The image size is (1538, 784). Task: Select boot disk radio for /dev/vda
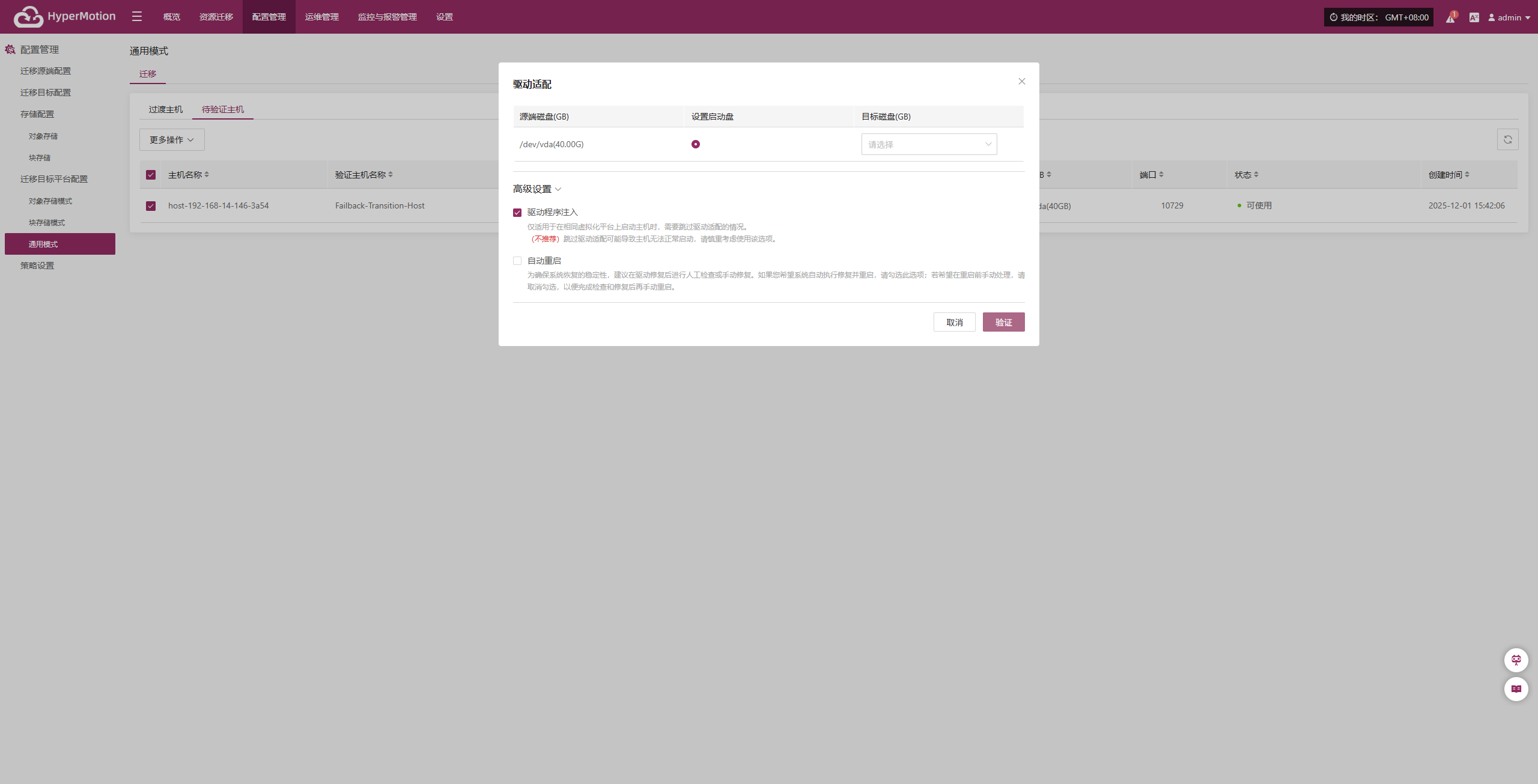[x=695, y=144]
